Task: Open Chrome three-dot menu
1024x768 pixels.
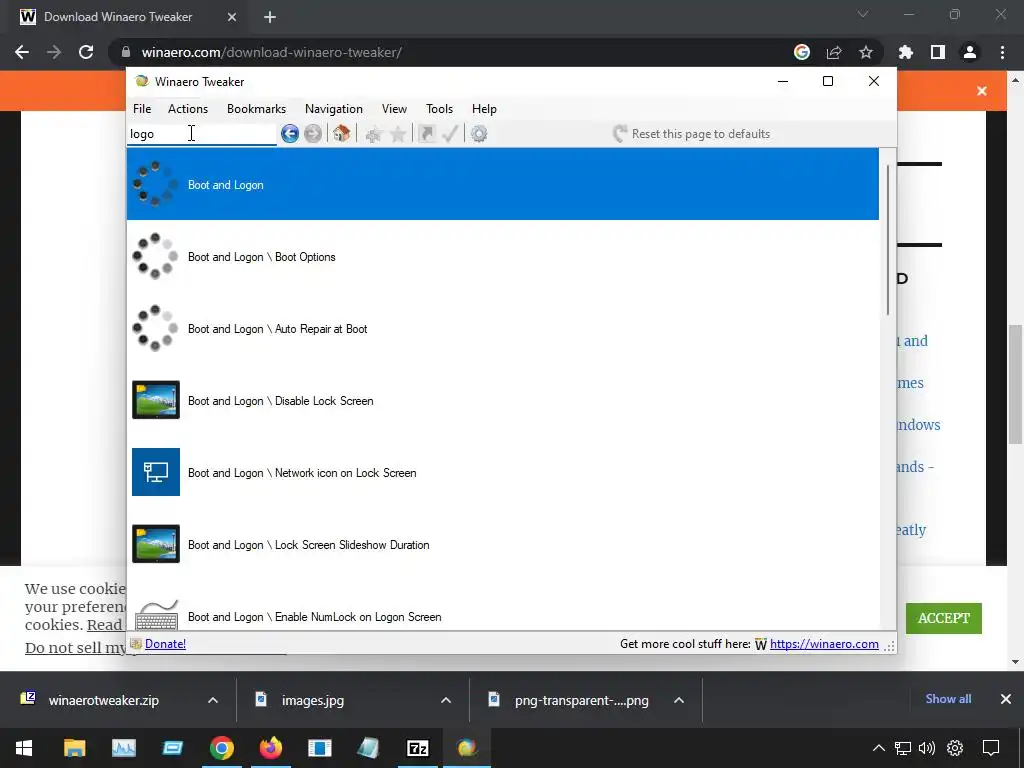Action: (1002, 52)
